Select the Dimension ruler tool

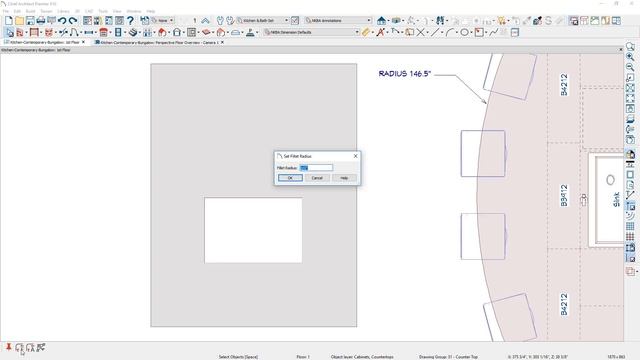366,32
